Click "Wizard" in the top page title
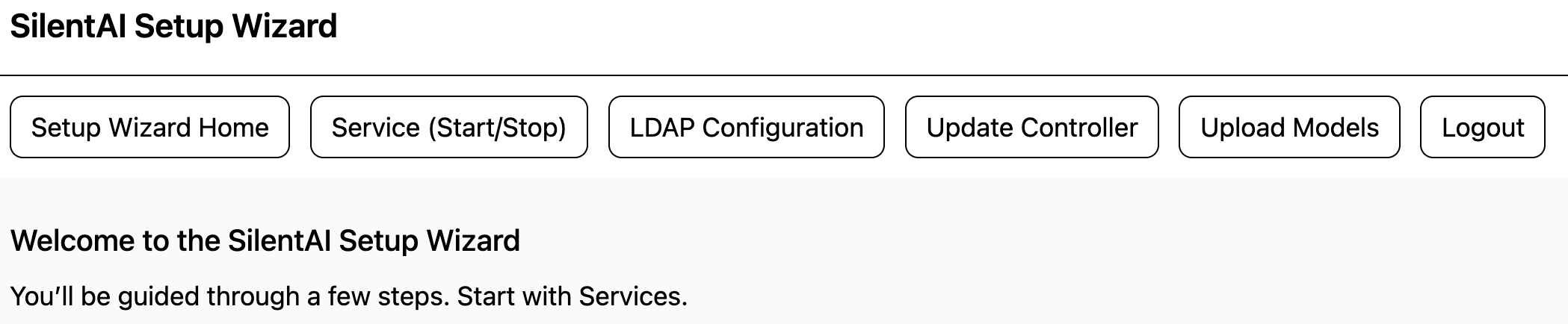Image resolution: width=1568 pixels, height=324 pixels. 284,27
